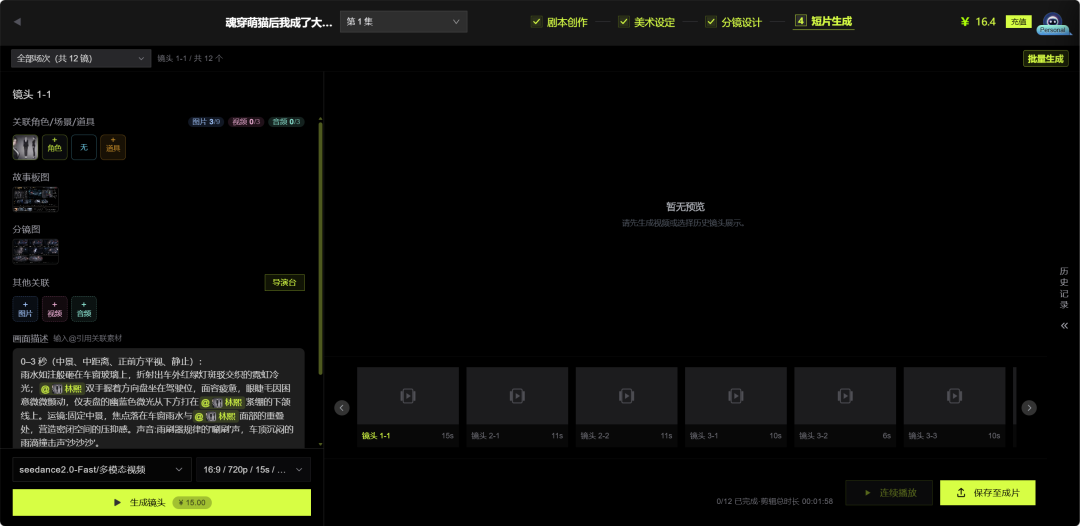Image resolution: width=1080 pixels, height=526 pixels.
Task: Toggle the 剧本创作 step checkbox
Action: pyautogui.click(x=537, y=21)
